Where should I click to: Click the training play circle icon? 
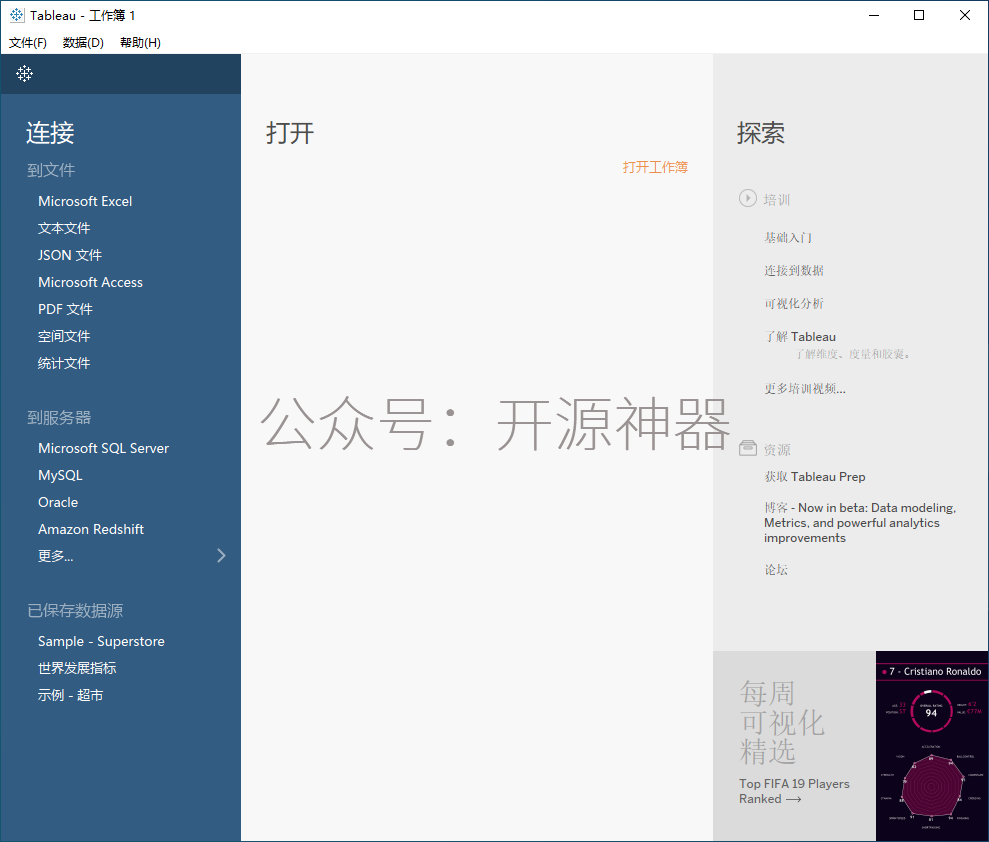(747, 198)
